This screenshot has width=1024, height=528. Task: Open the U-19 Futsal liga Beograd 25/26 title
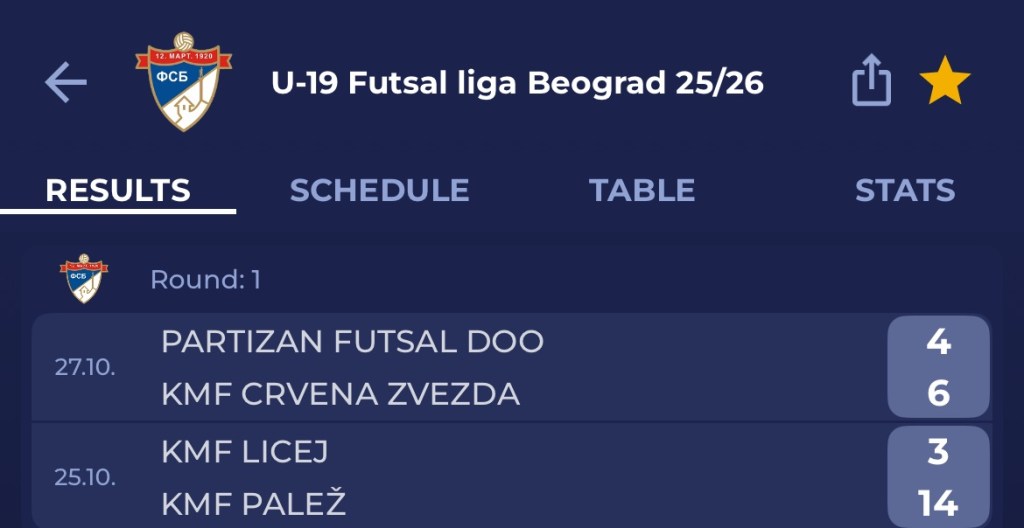(517, 83)
